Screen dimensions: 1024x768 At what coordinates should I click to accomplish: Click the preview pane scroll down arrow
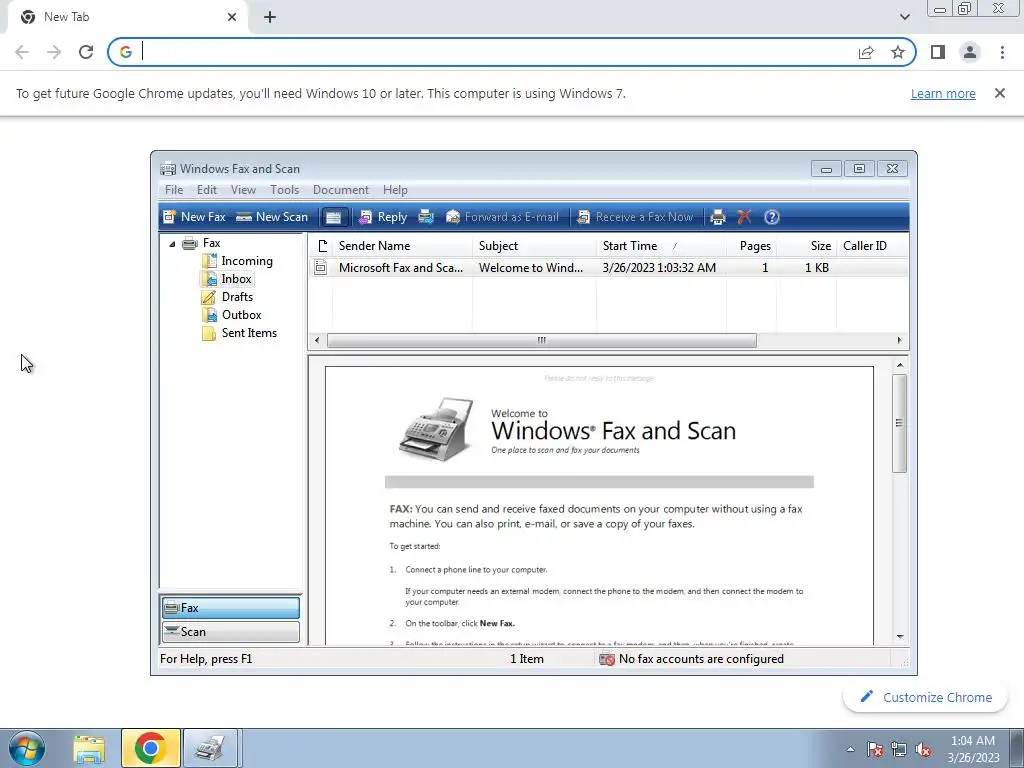coord(900,637)
